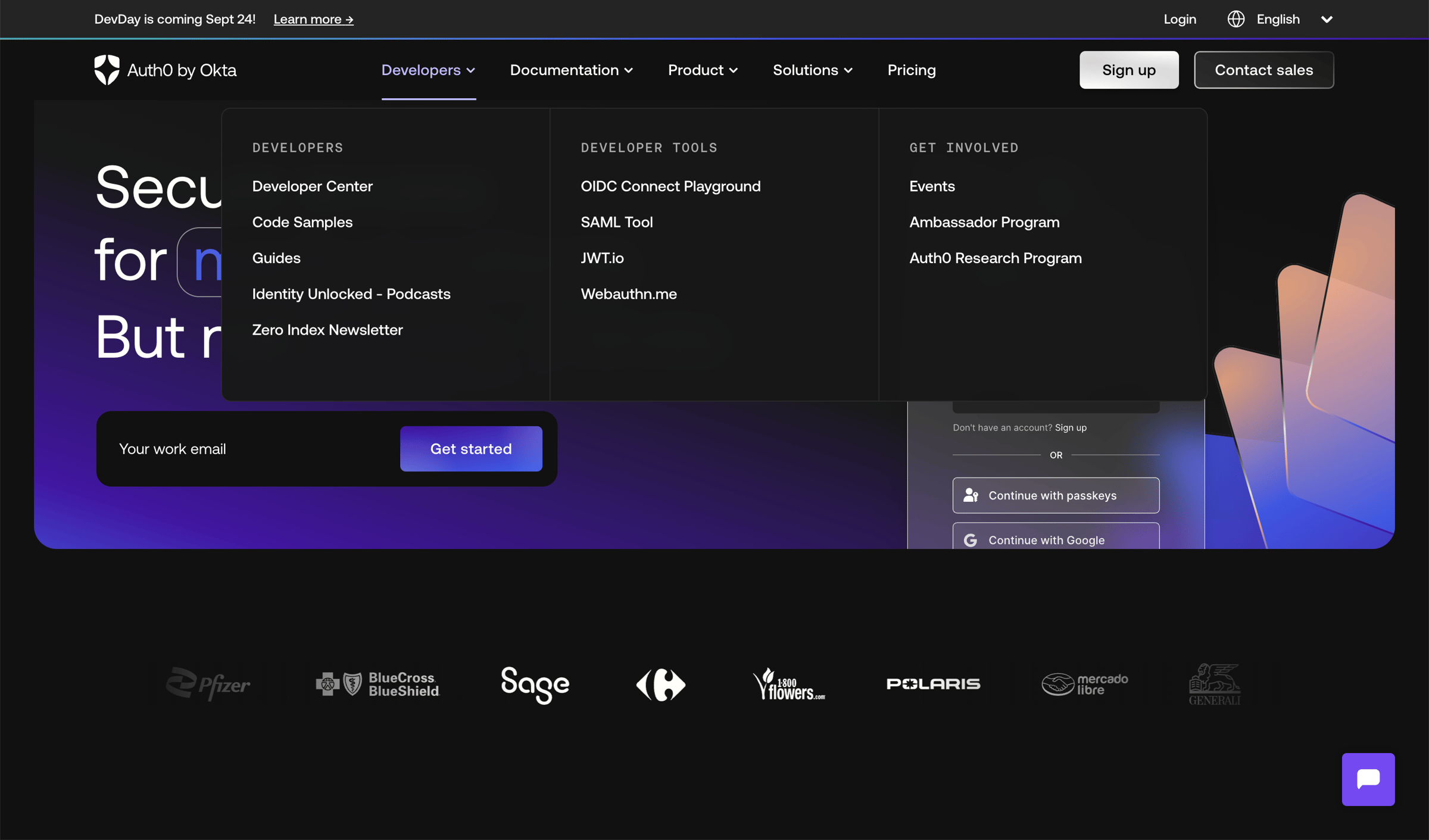Viewport: 1429px width, 840px height.
Task: Click the passkeys person icon
Action: (971, 495)
